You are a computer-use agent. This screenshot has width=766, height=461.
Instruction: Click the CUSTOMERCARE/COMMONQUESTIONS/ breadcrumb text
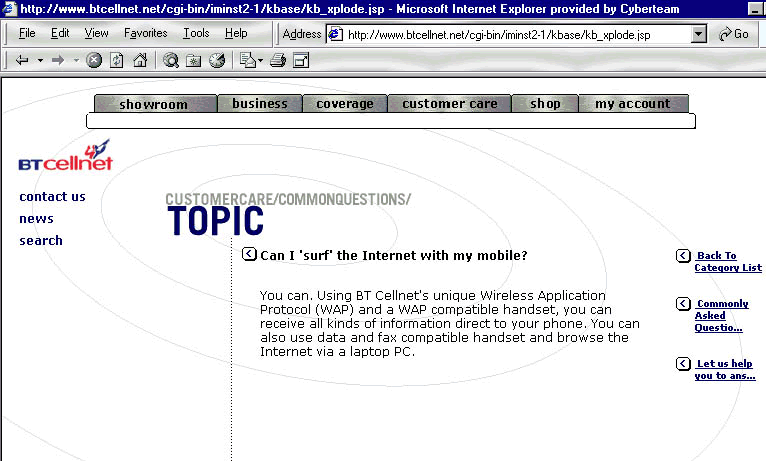[288, 199]
